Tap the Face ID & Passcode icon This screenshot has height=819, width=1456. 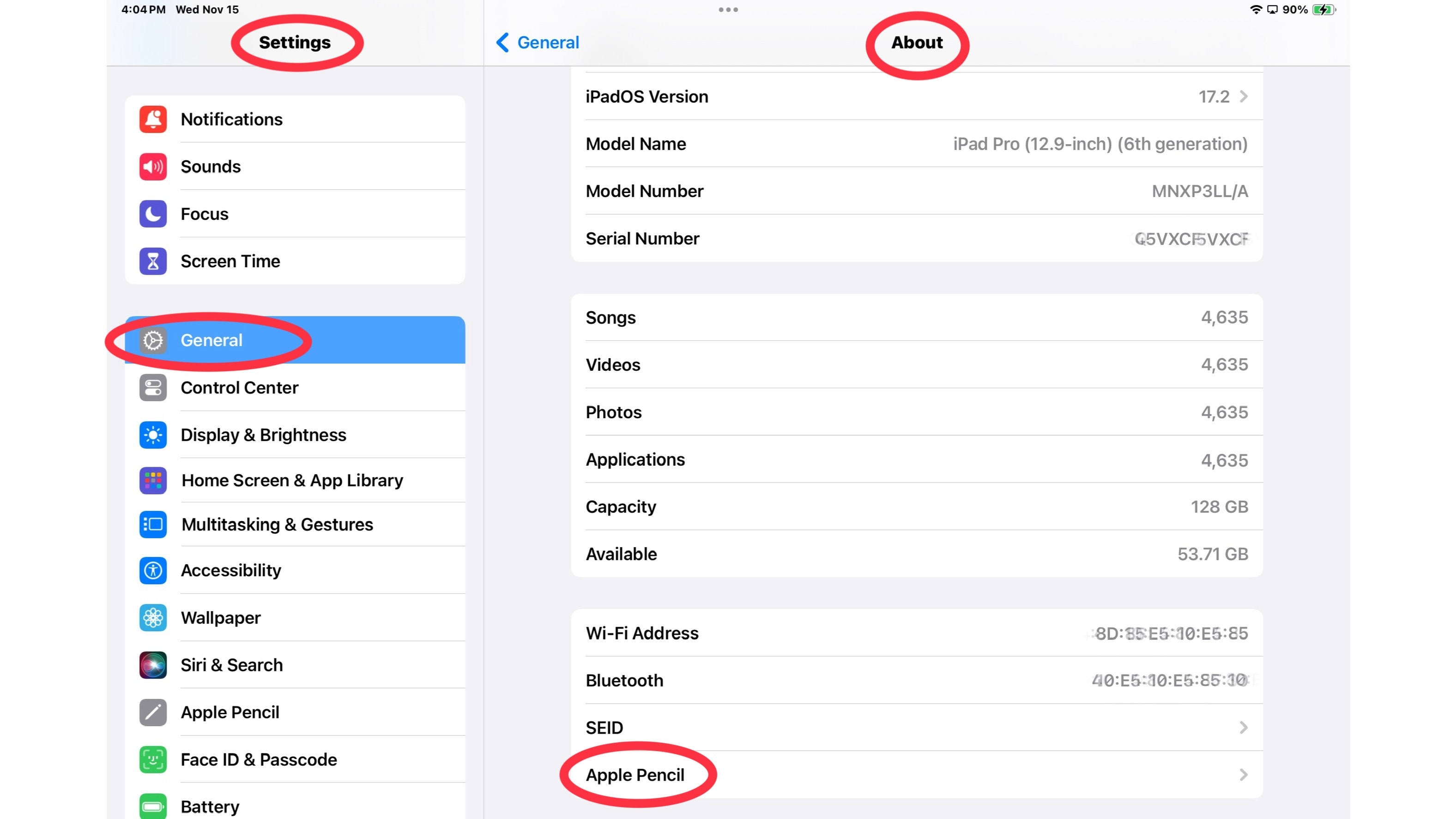tap(152, 759)
